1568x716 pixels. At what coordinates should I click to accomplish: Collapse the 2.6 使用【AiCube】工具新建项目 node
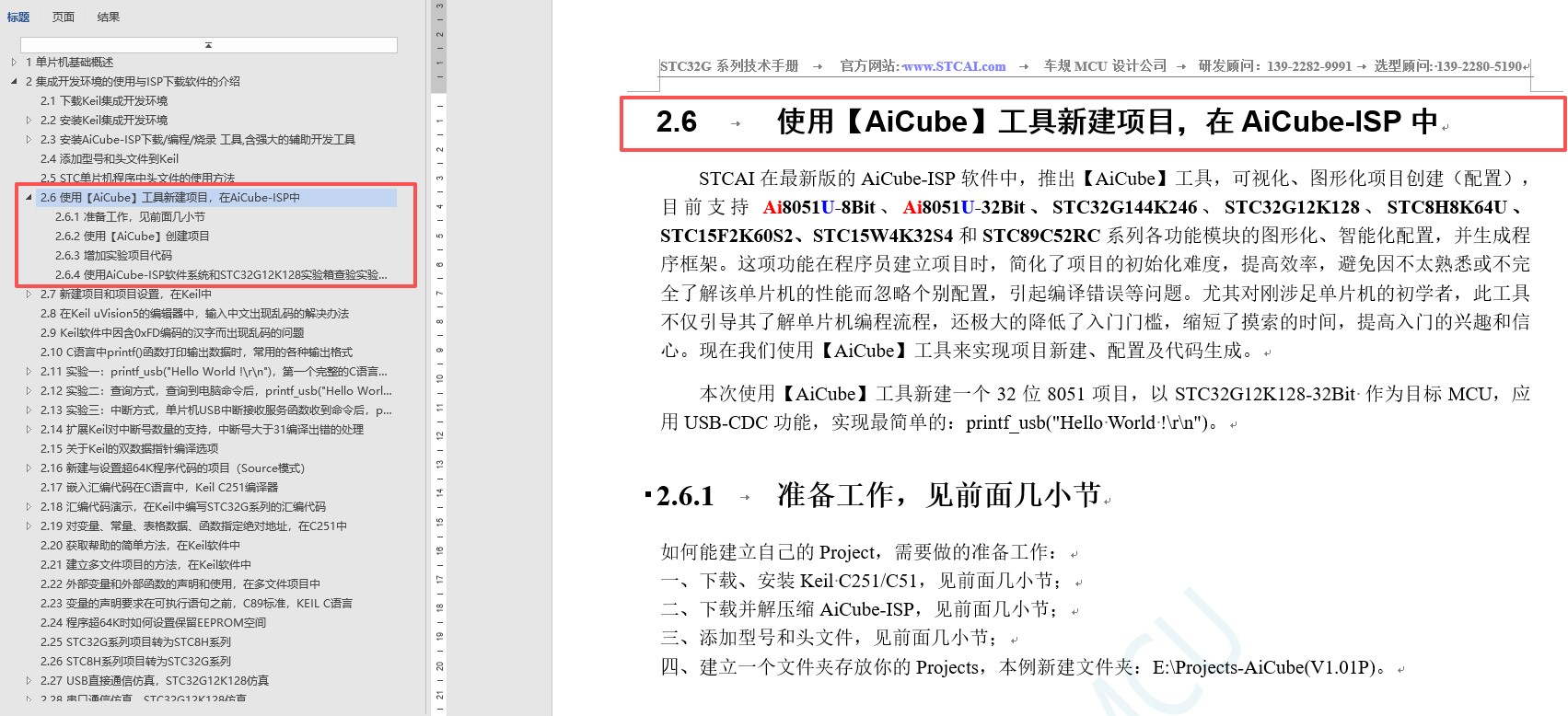pyautogui.click(x=29, y=198)
